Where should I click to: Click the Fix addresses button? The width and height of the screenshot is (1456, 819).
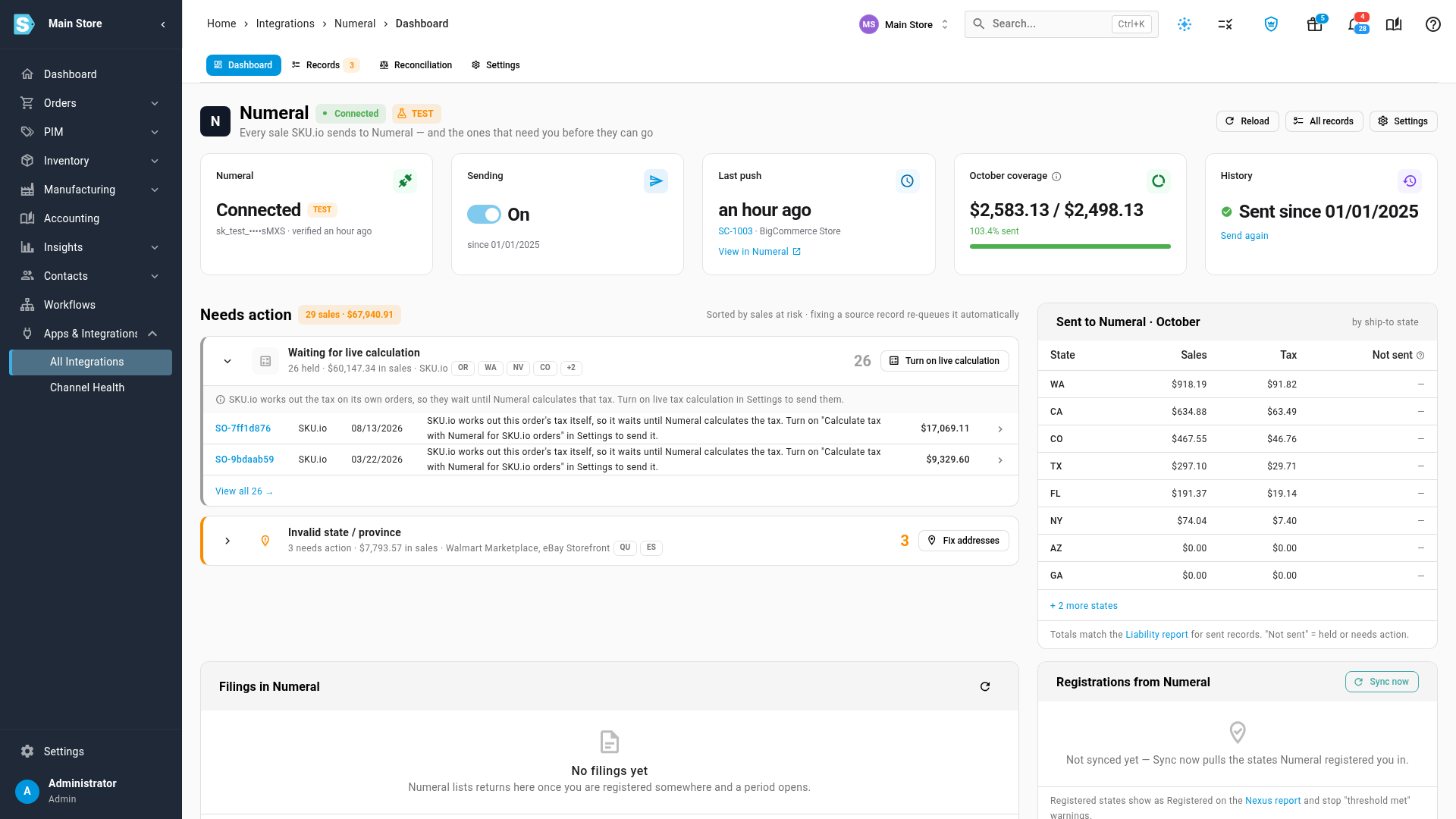pos(964,541)
